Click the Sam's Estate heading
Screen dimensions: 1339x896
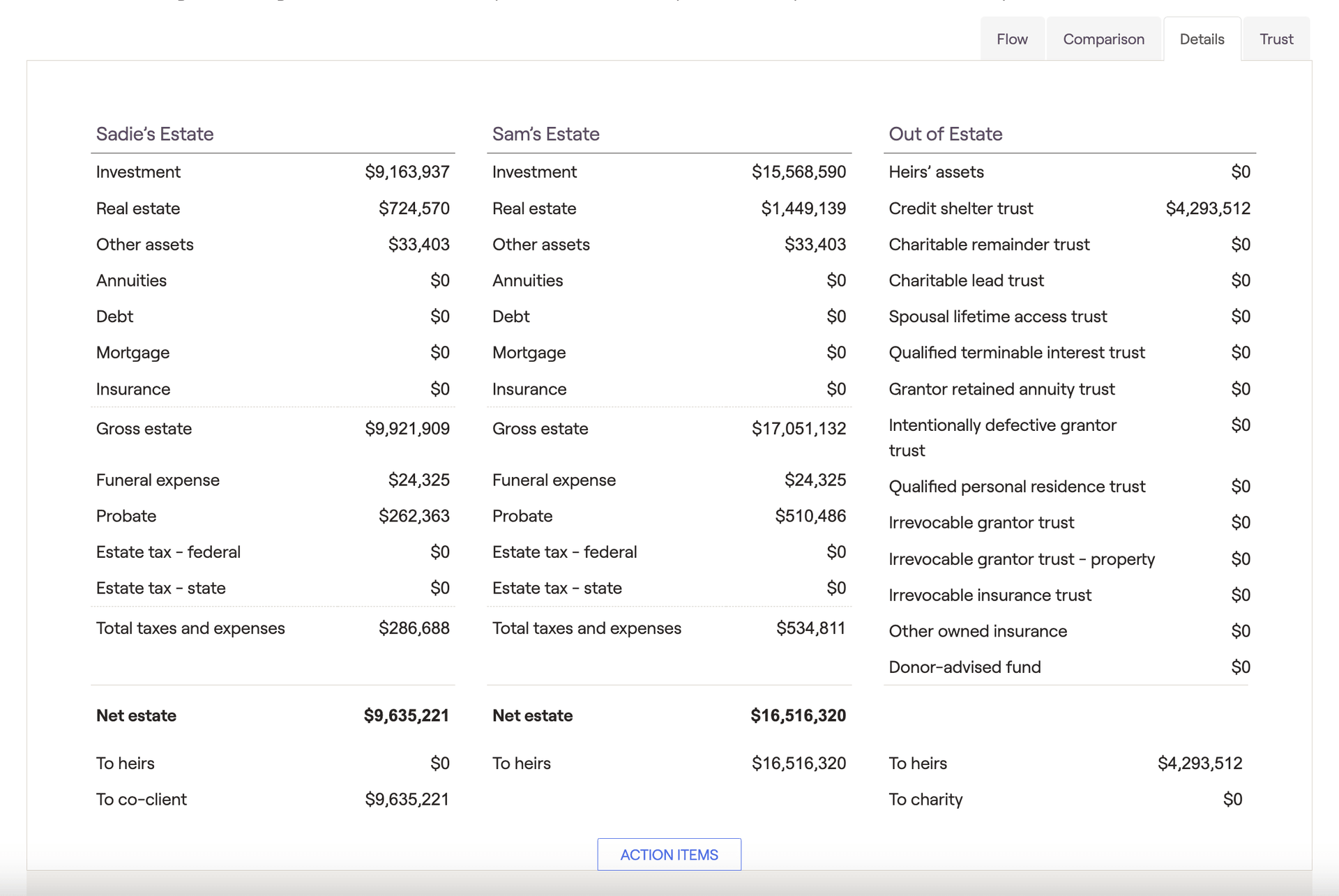coord(546,134)
